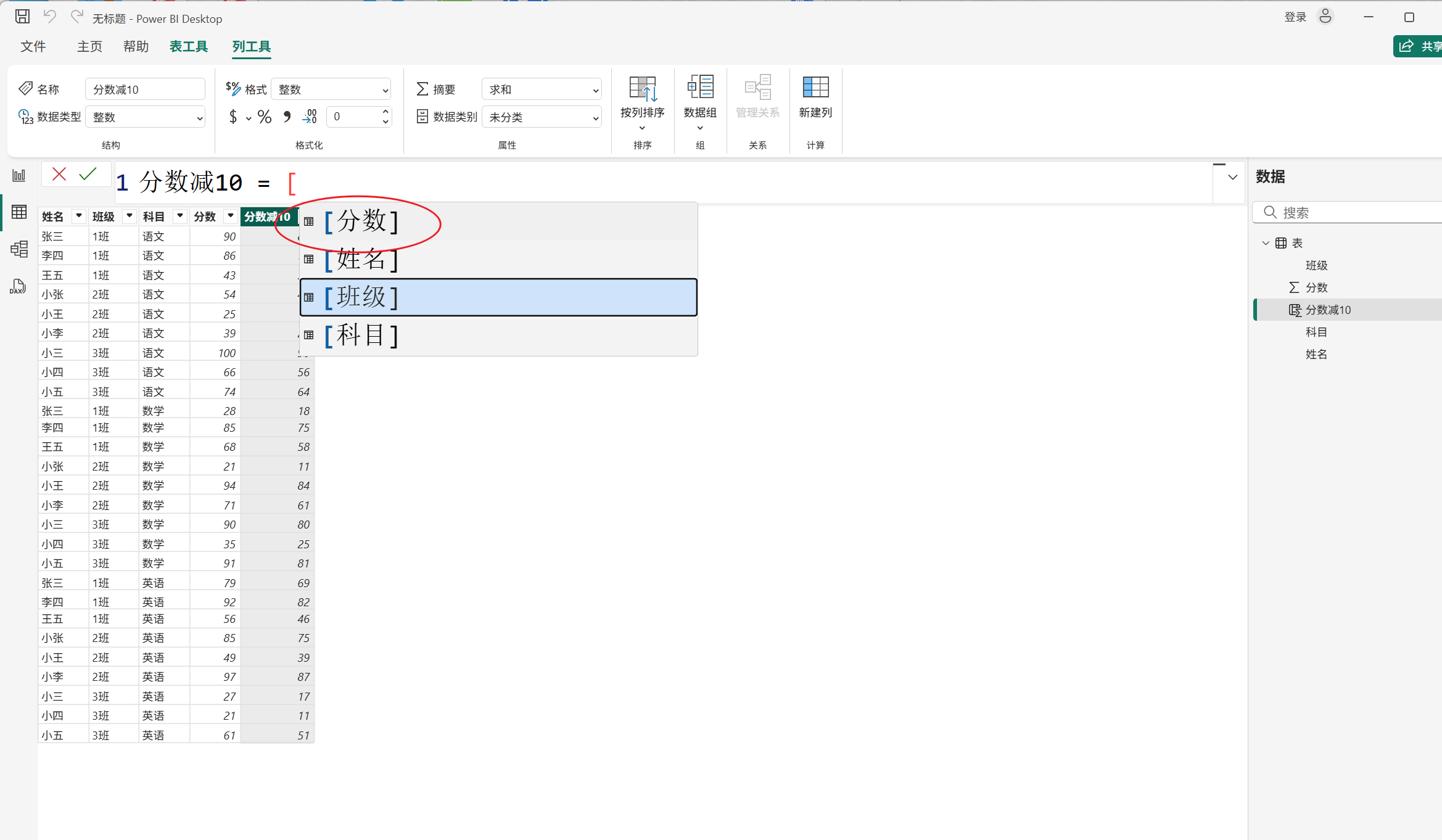Switch to the 表工具 ribbon tab
Image resolution: width=1442 pixels, height=840 pixels.
pyautogui.click(x=189, y=46)
